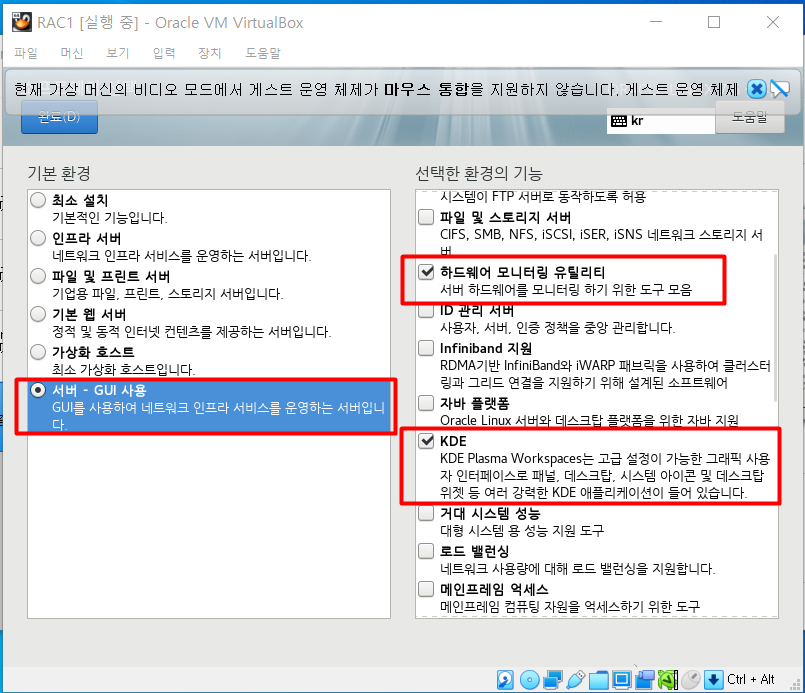This screenshot has height=693, width=805.
Task: Click the Ctrl + Alt host key label
Action: (x=751, y=680)
